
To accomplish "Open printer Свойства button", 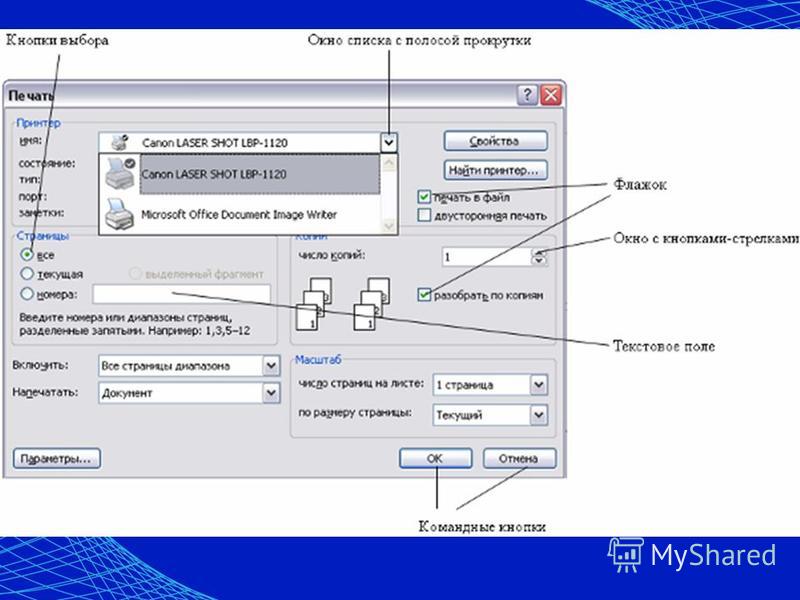I will click(495, 141).
